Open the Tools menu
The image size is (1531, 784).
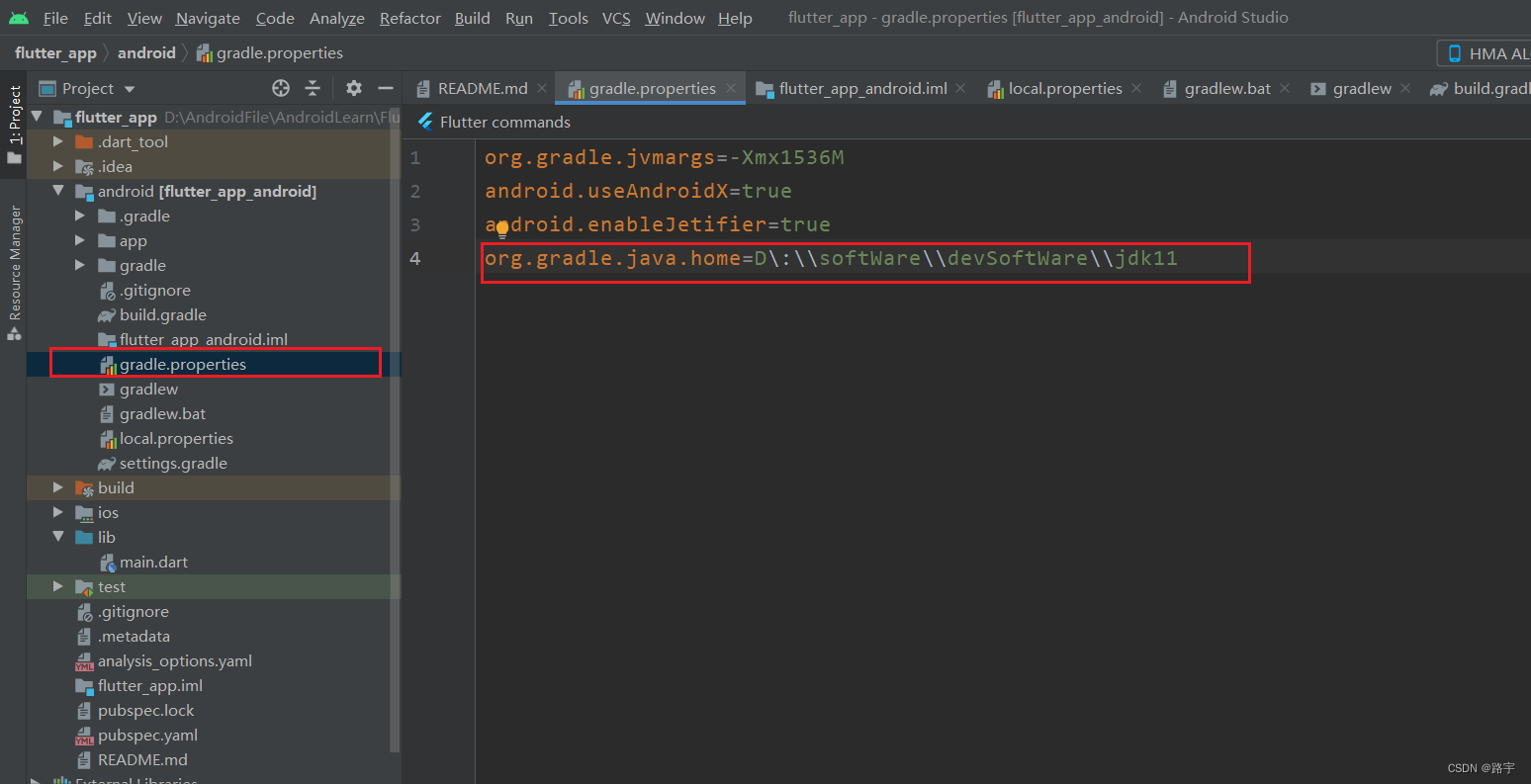pyautogui.click(x=569, y=18)
